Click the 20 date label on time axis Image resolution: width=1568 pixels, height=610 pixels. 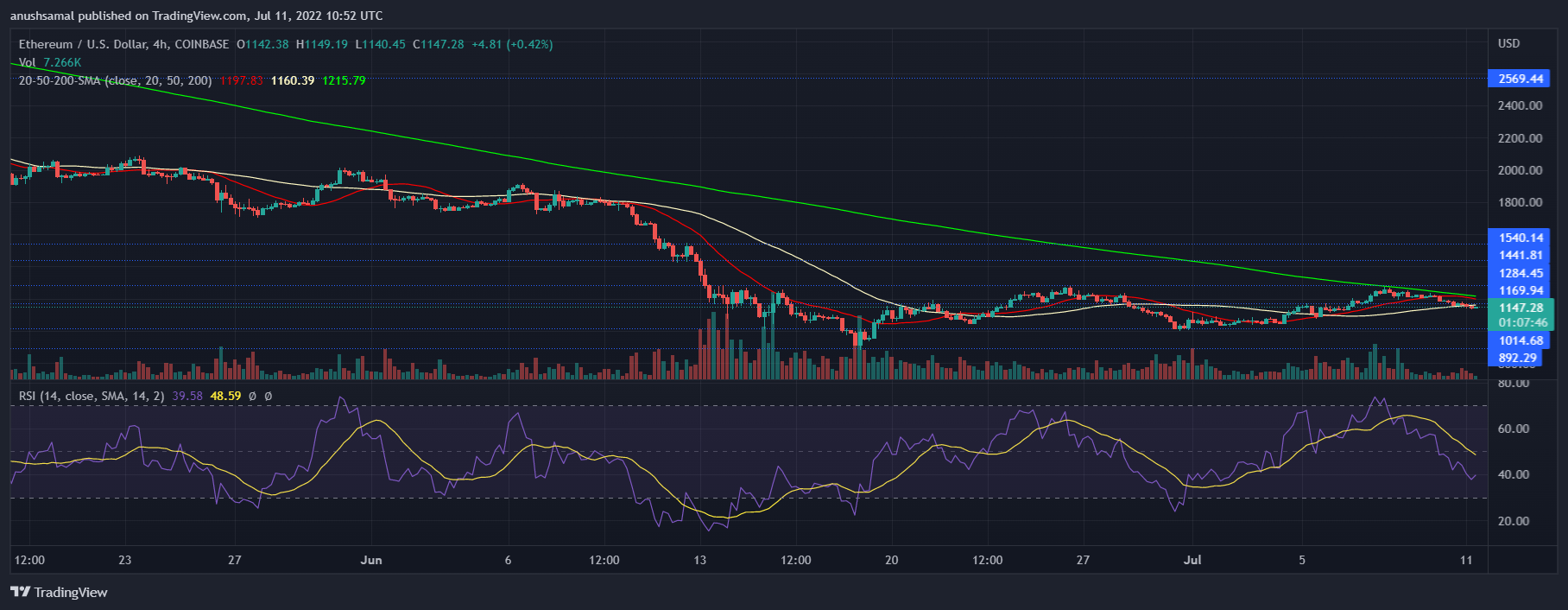tap(892, 560)
